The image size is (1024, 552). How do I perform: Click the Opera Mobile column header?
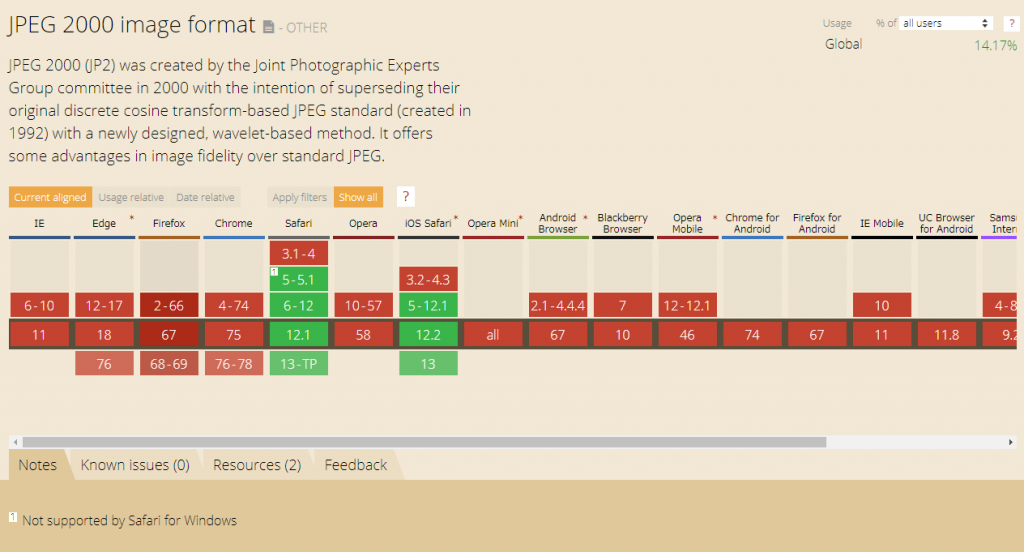click(x=687, y=223)
